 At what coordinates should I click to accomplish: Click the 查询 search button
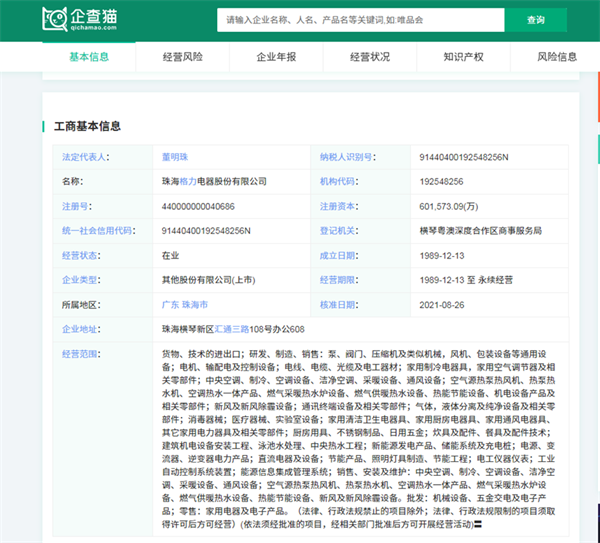point(535,20)
